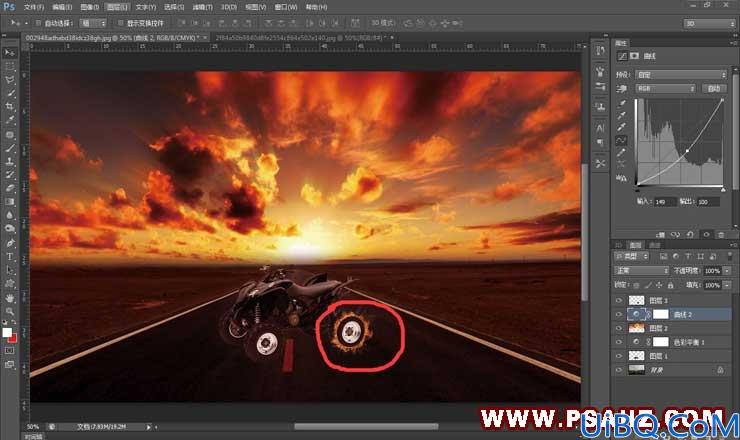This screenshot has height=440, width=740.
Task: Click the lock position icon in Layers
Action: pyautogui.click(x=659, y=285)
